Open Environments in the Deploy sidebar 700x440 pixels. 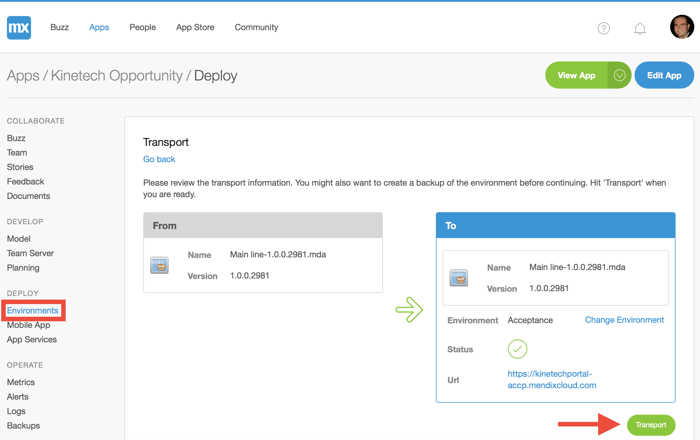tap(33, 310)
